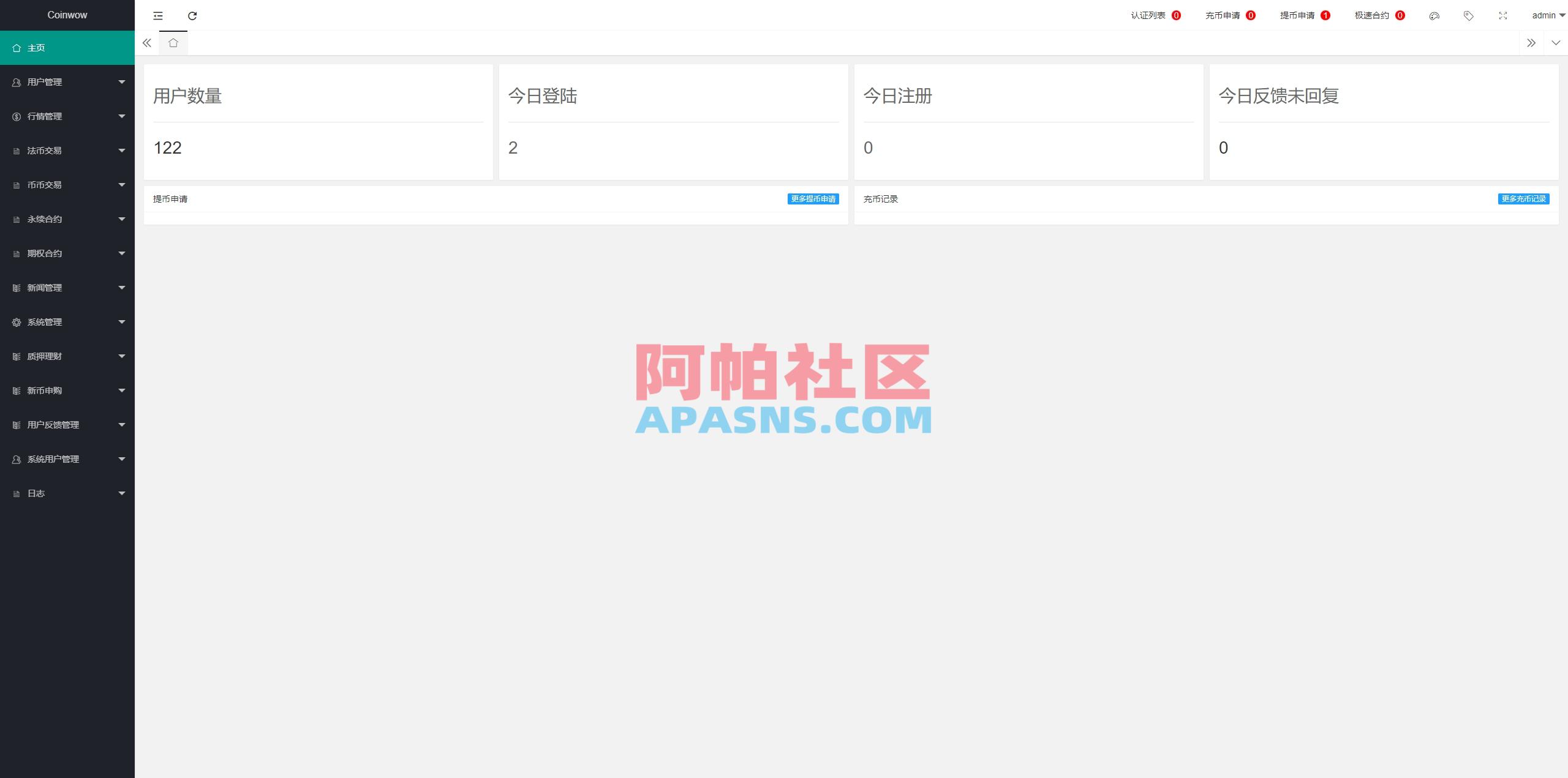Click the 用户数量 card heading
Viewport: 1568px width, 778px height.
click(187, 96)
